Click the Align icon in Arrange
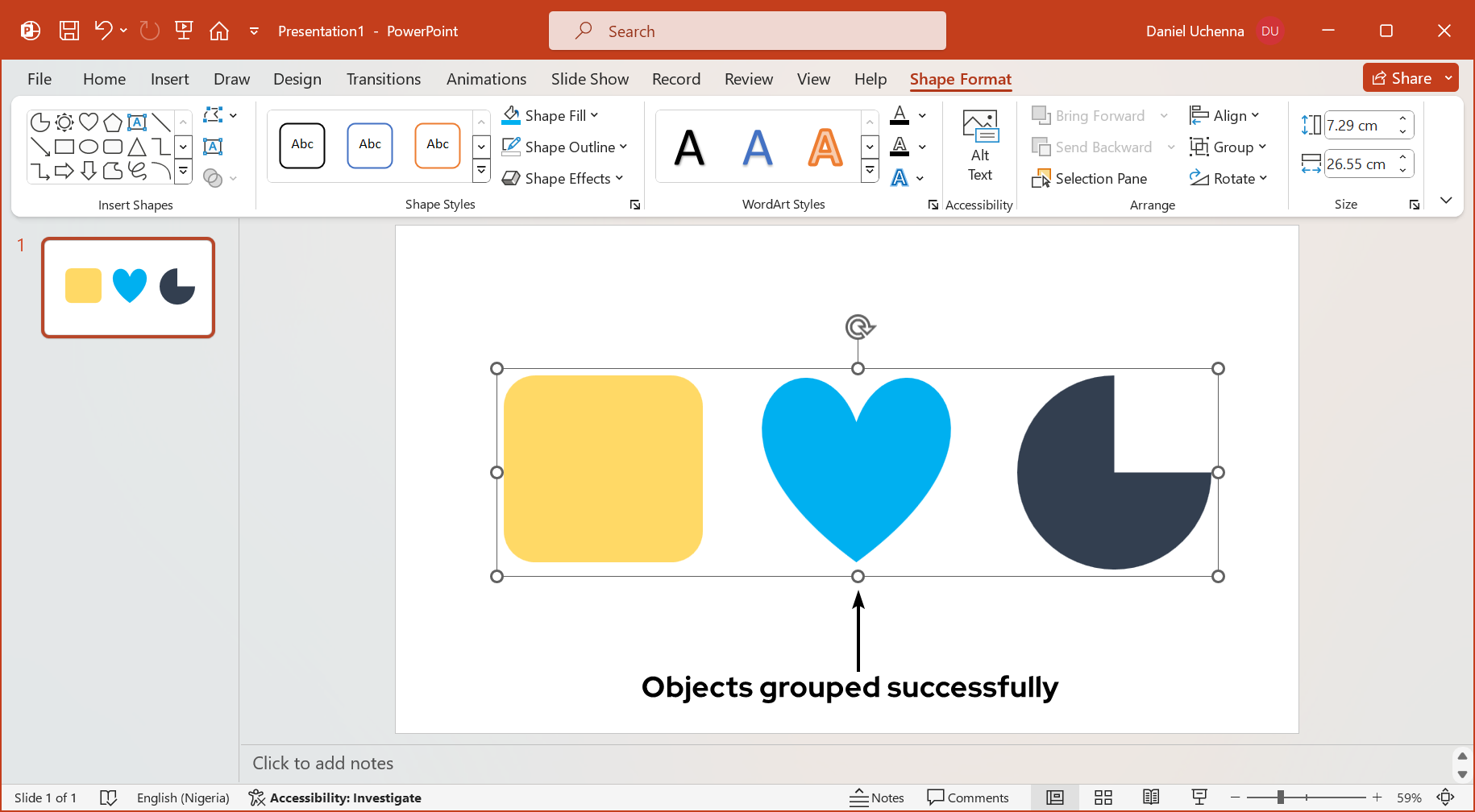 click(x=1200, y=115)
